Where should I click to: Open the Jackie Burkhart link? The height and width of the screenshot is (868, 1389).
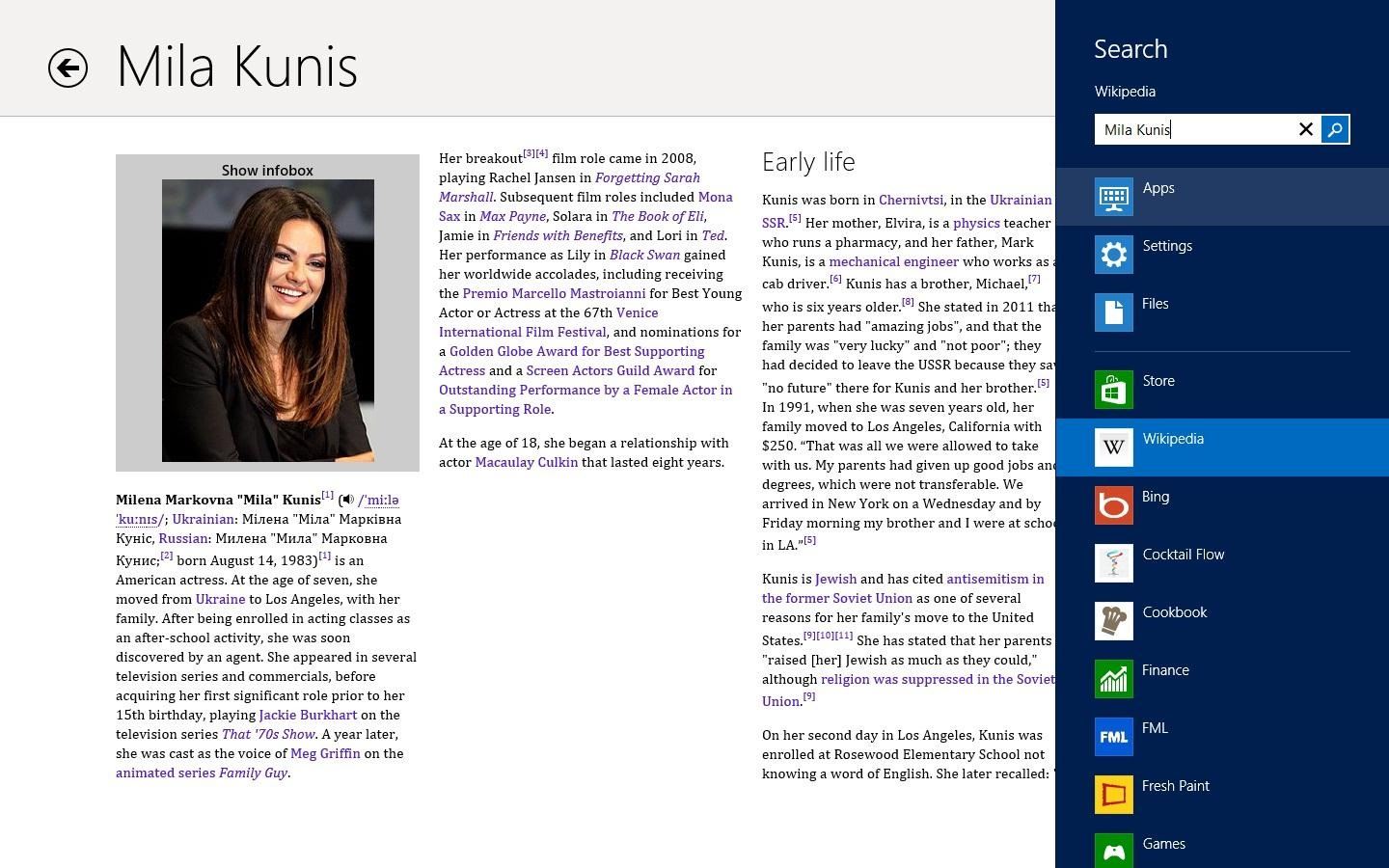tap(308, 715)
